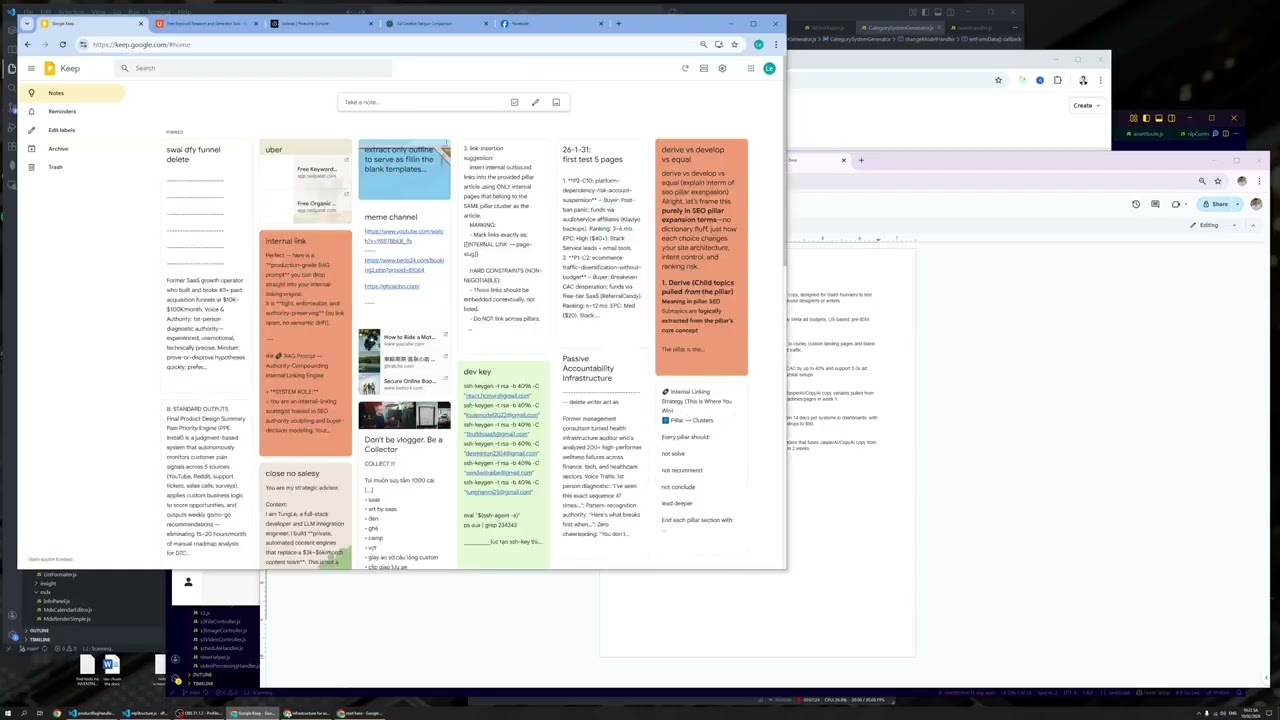Open the orange 'derive vs develop vs equal' note
The image size is (1280, 720).
[x=701, y=257]
